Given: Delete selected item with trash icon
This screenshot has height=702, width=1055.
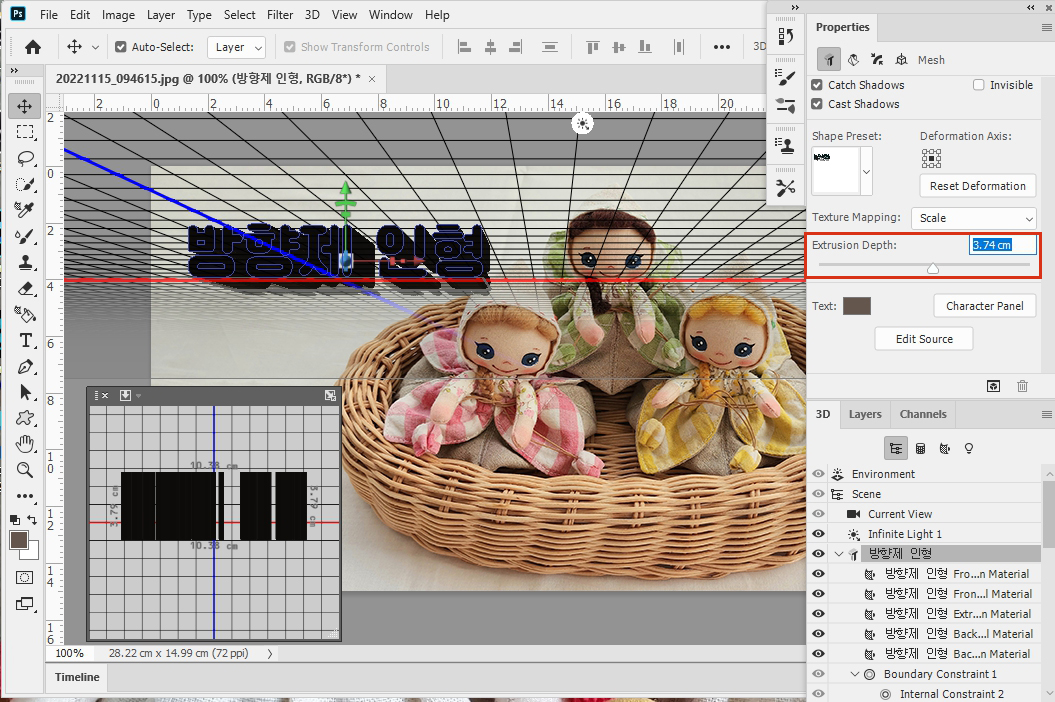Looking at the screenshot, I should pyautogui.click(x=1022, y=386).
